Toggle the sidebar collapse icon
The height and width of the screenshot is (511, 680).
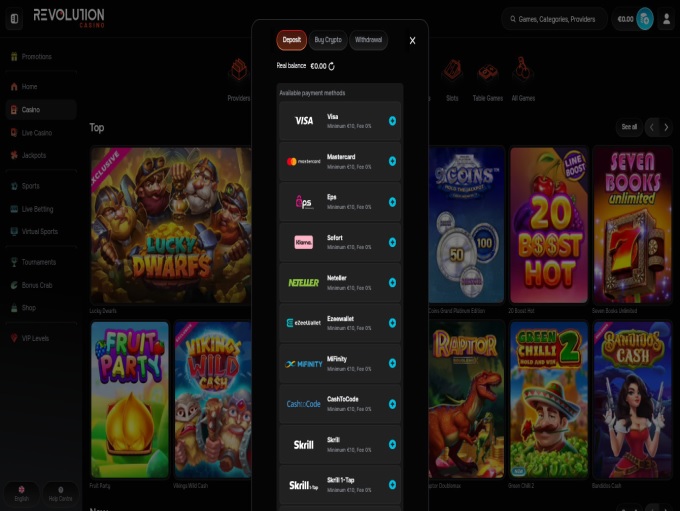point(14,18)
